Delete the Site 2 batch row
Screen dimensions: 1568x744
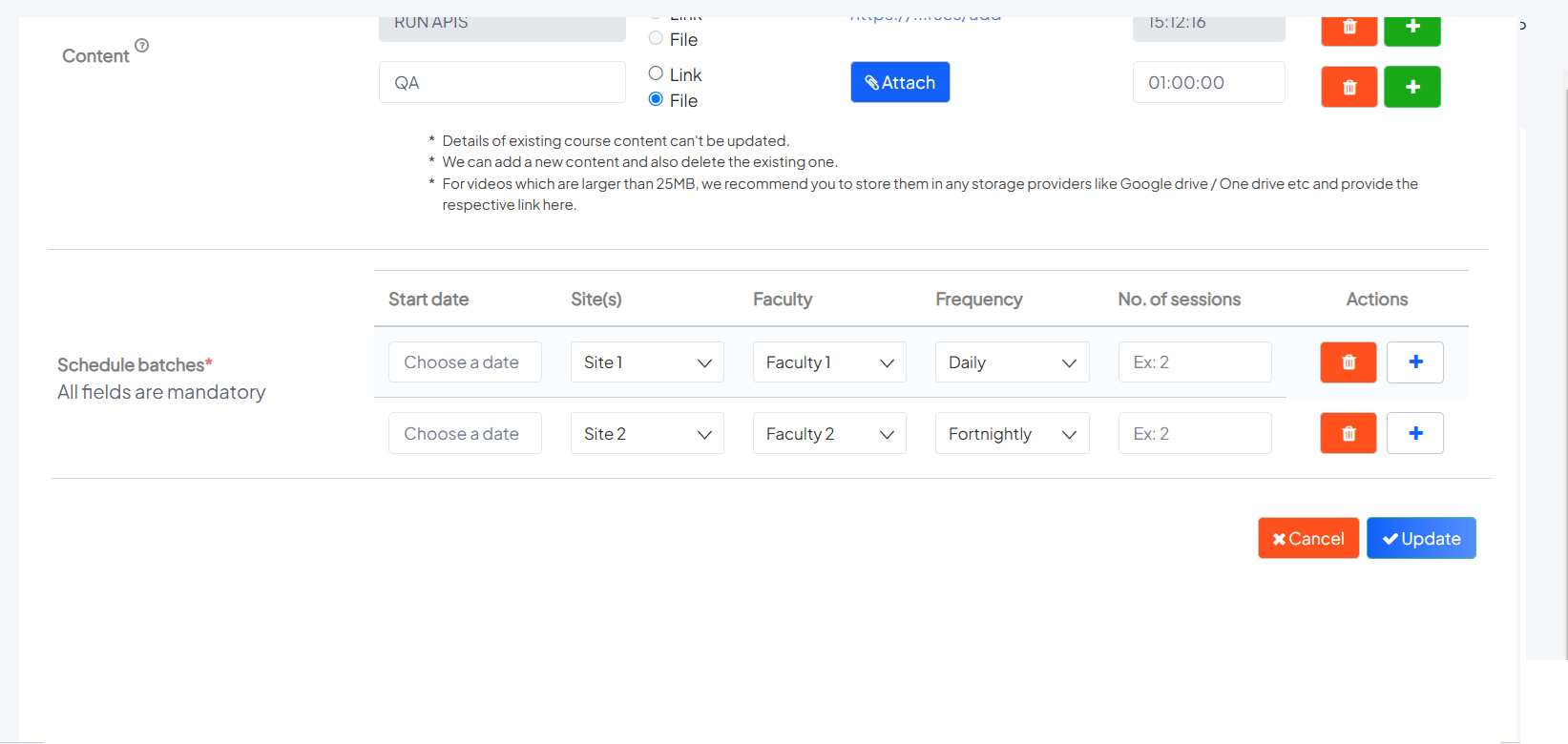coord(1348,434)
